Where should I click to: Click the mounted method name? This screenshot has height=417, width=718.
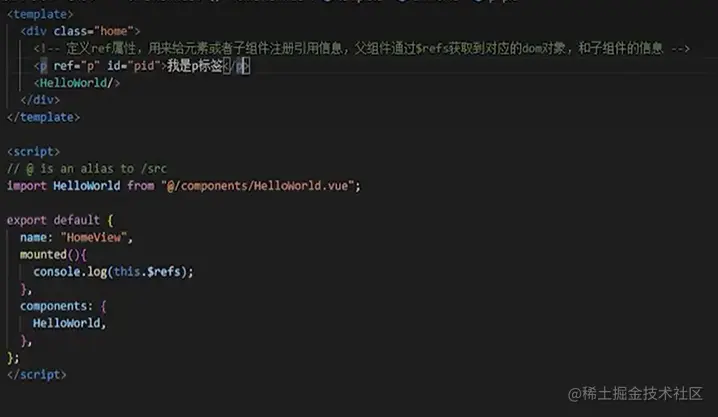tap(43, 255)
